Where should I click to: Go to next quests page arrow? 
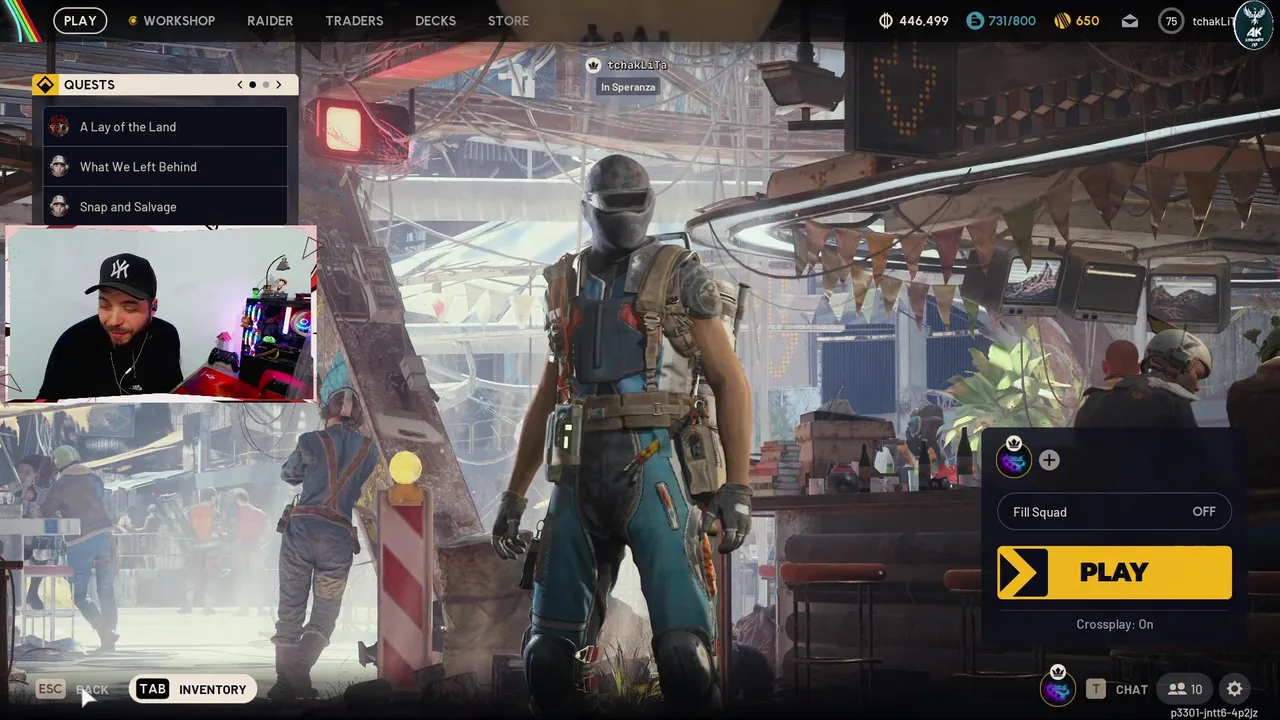pos(278,85)
